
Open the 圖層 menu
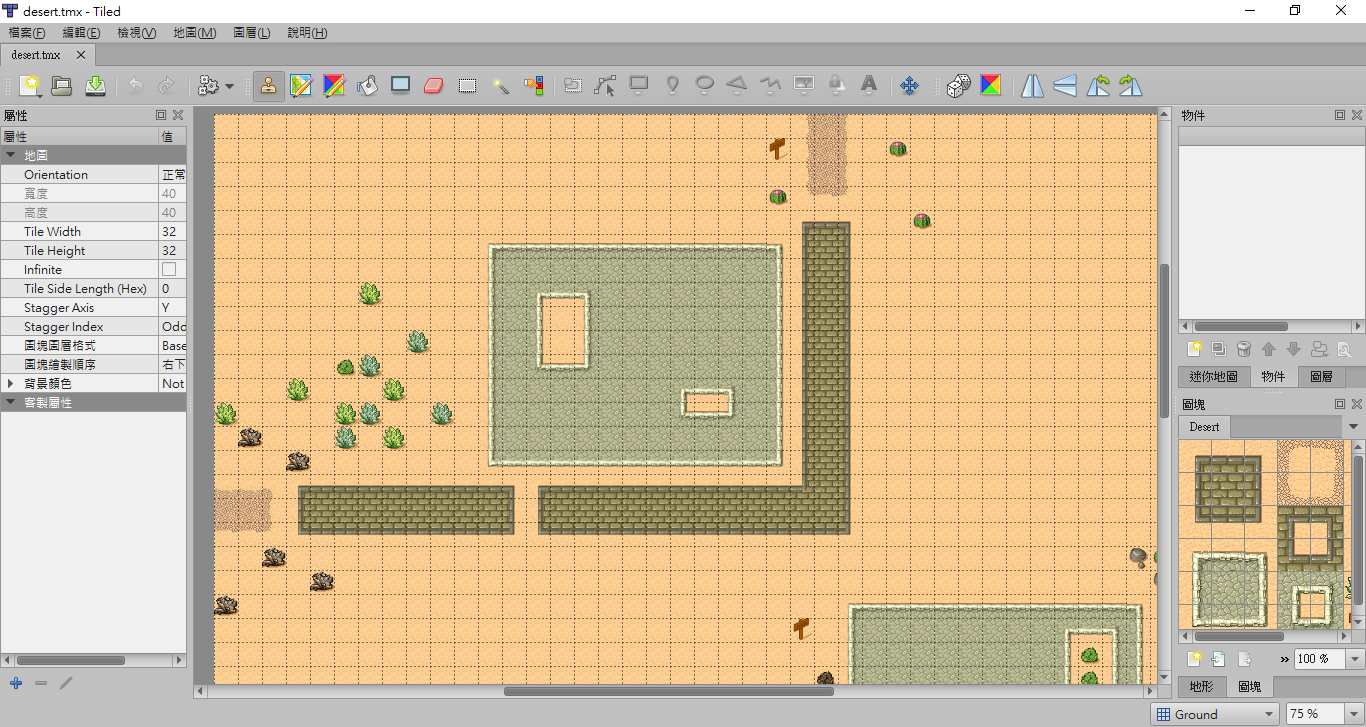click(x=251, y=33)
